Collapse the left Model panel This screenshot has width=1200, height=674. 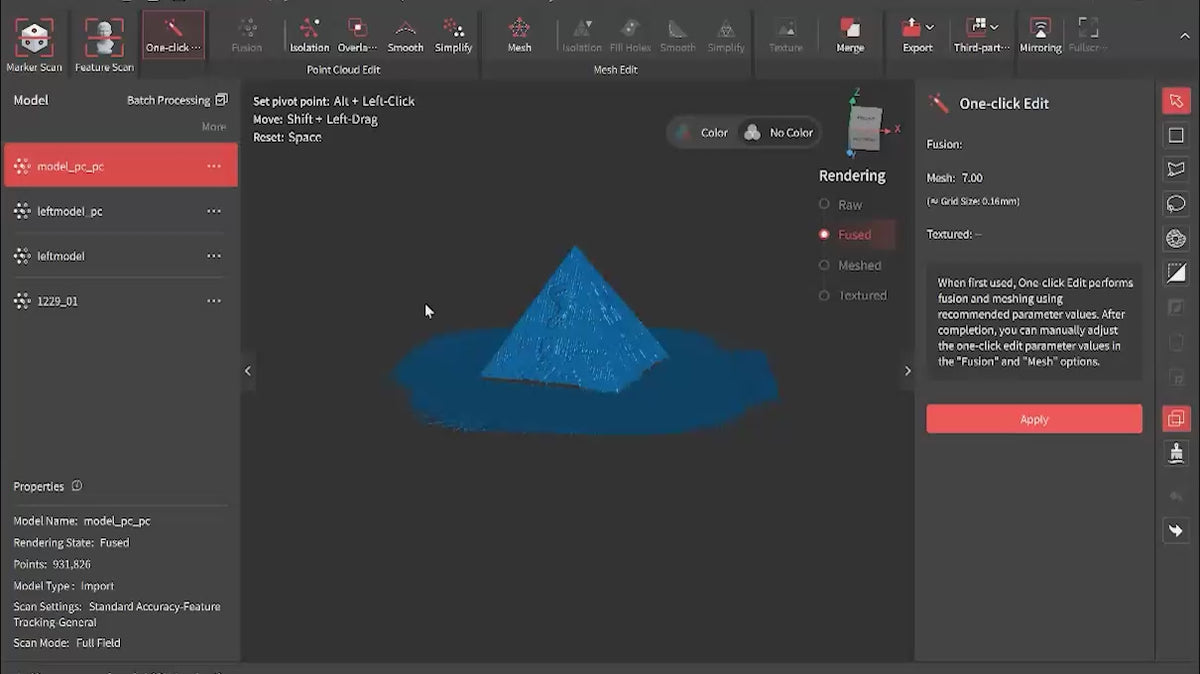click(248, 371)
